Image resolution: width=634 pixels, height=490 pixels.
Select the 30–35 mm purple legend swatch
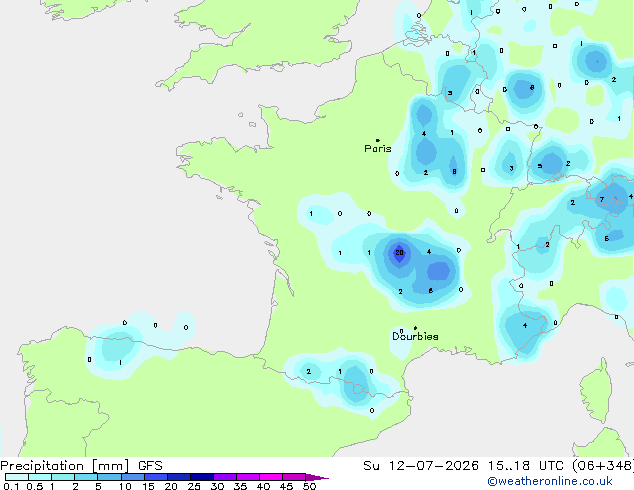pos(225,477)
